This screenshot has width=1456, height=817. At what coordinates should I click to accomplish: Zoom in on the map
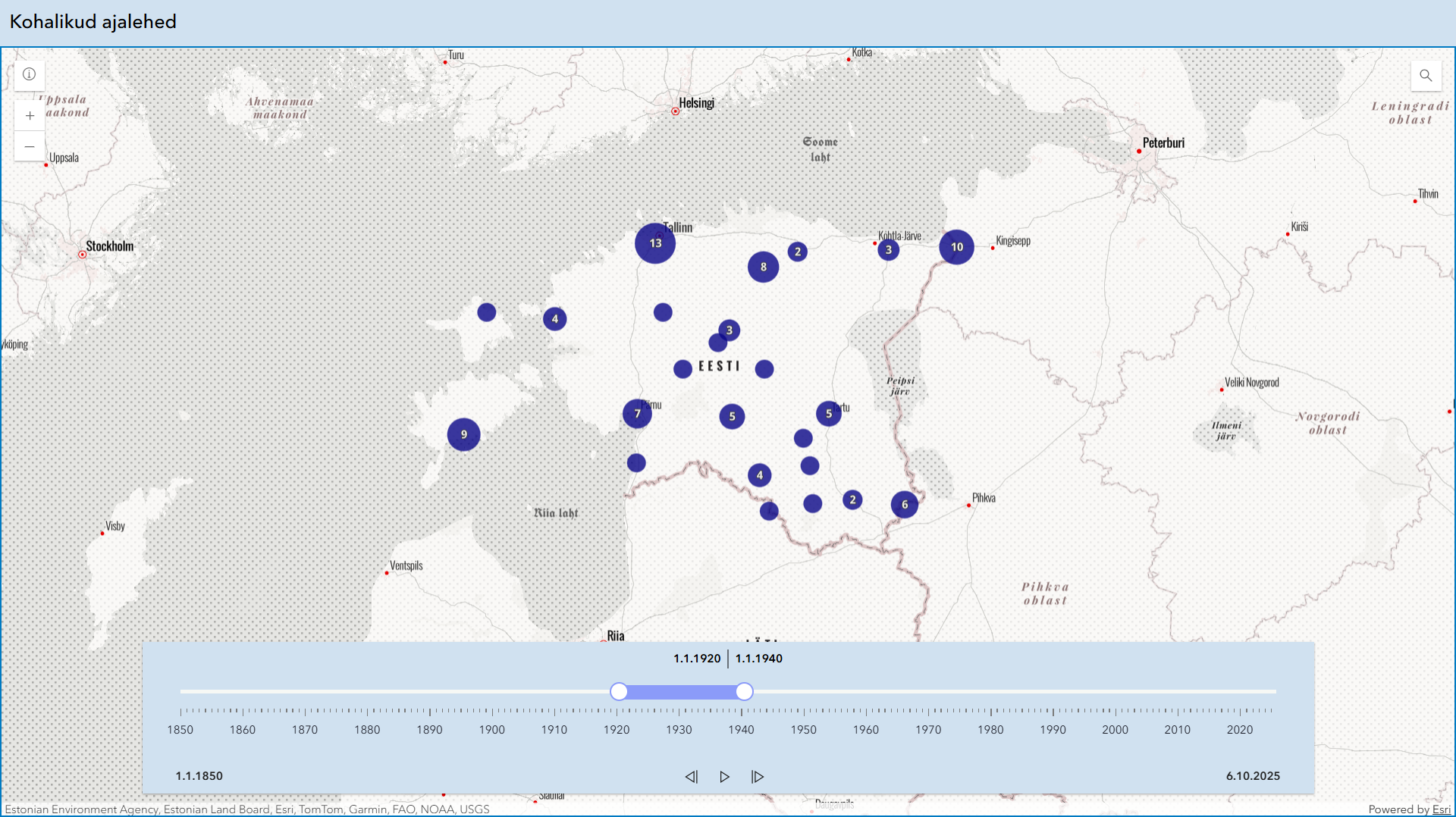(30, 116)
